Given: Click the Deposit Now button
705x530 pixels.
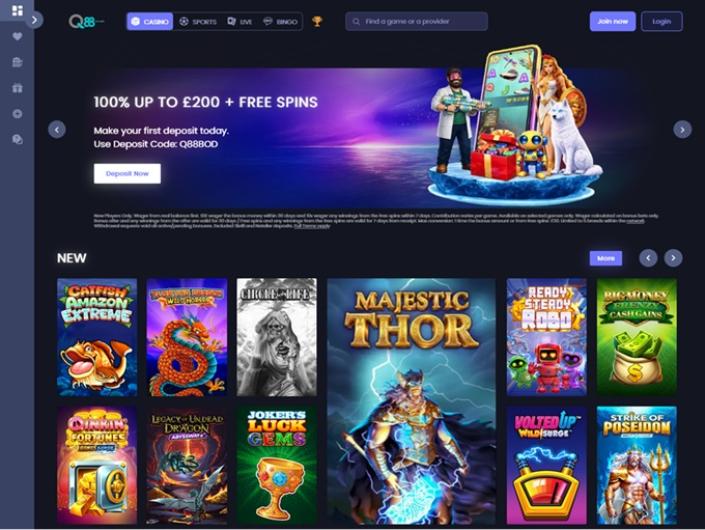Looking at the screenshot, I should point(127,174).
